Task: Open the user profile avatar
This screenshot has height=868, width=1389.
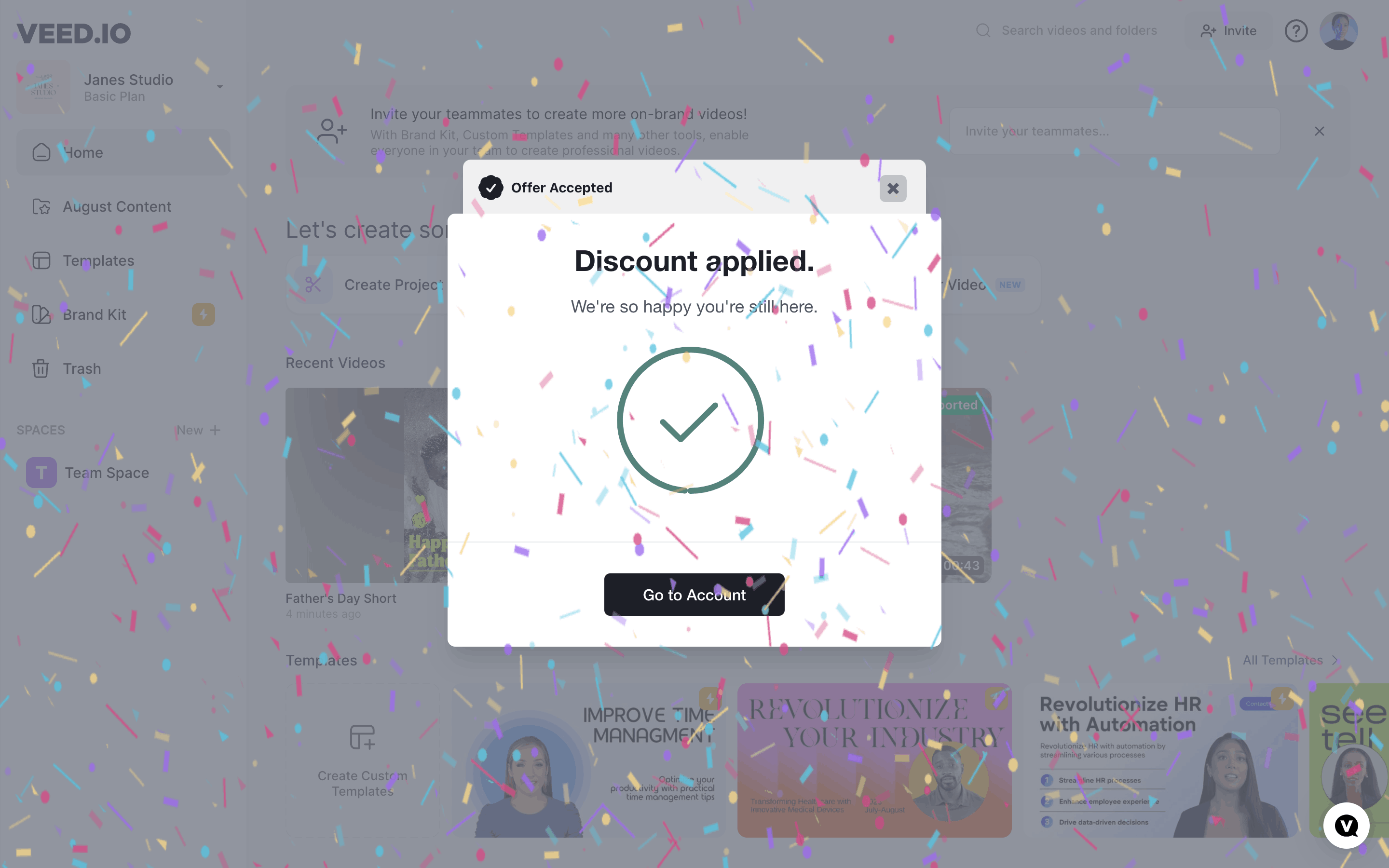Action: coord(1338,31)
